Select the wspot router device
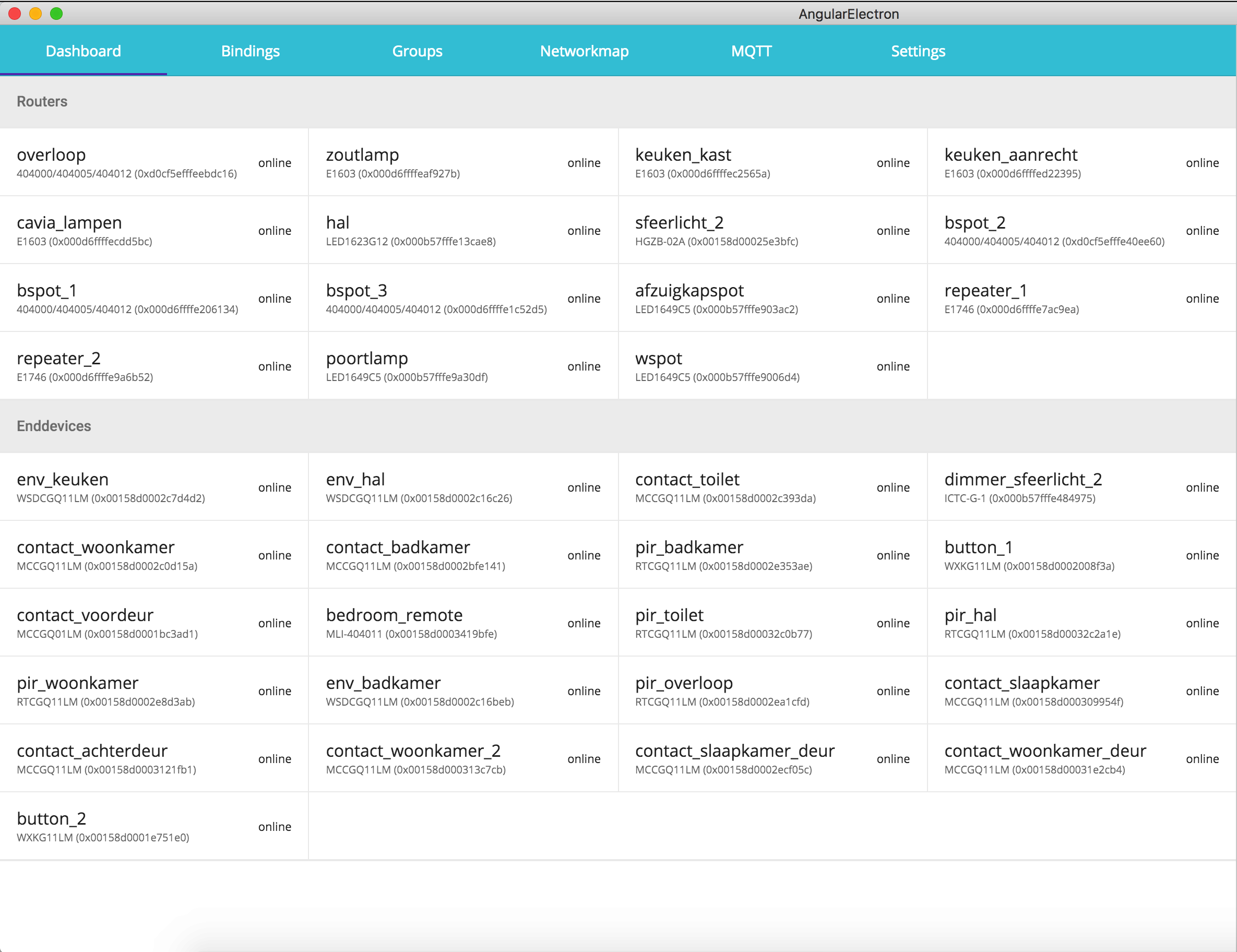Viewport: 1237px width, 952px height. tap(772, 366)
